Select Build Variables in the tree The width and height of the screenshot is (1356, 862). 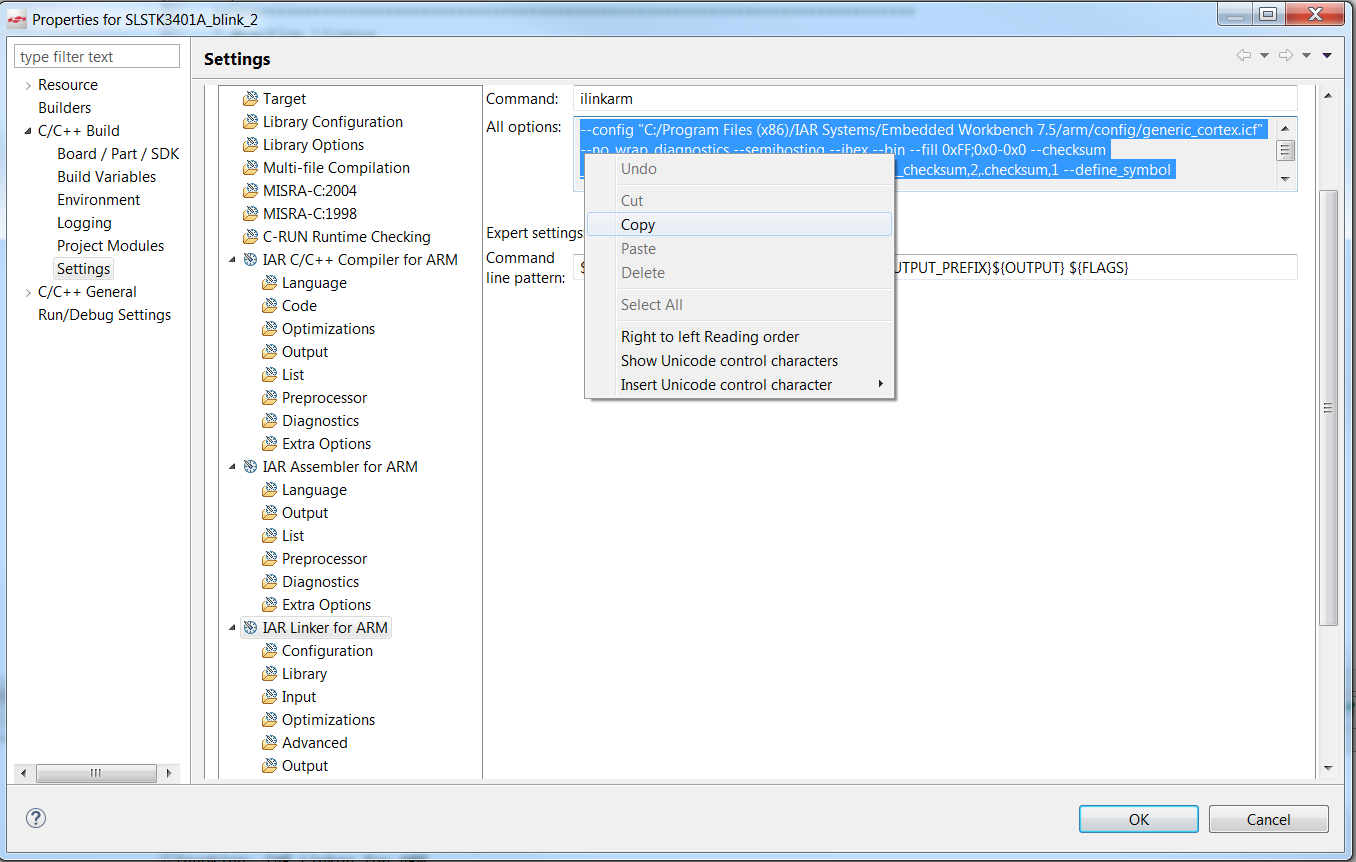[106, 177]
